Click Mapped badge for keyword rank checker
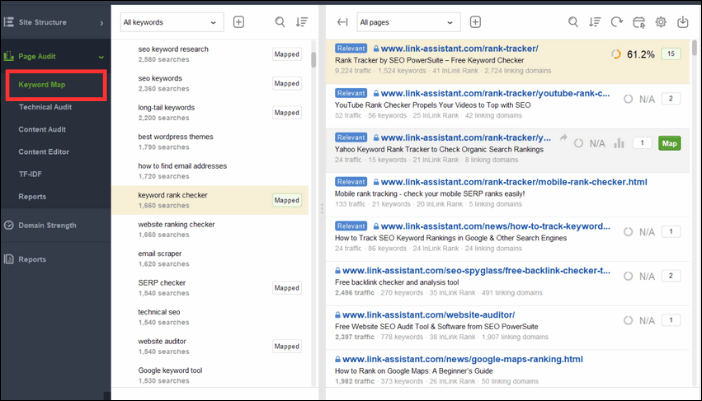This screenshot has width=702, height=401. [x=287, y=200]
